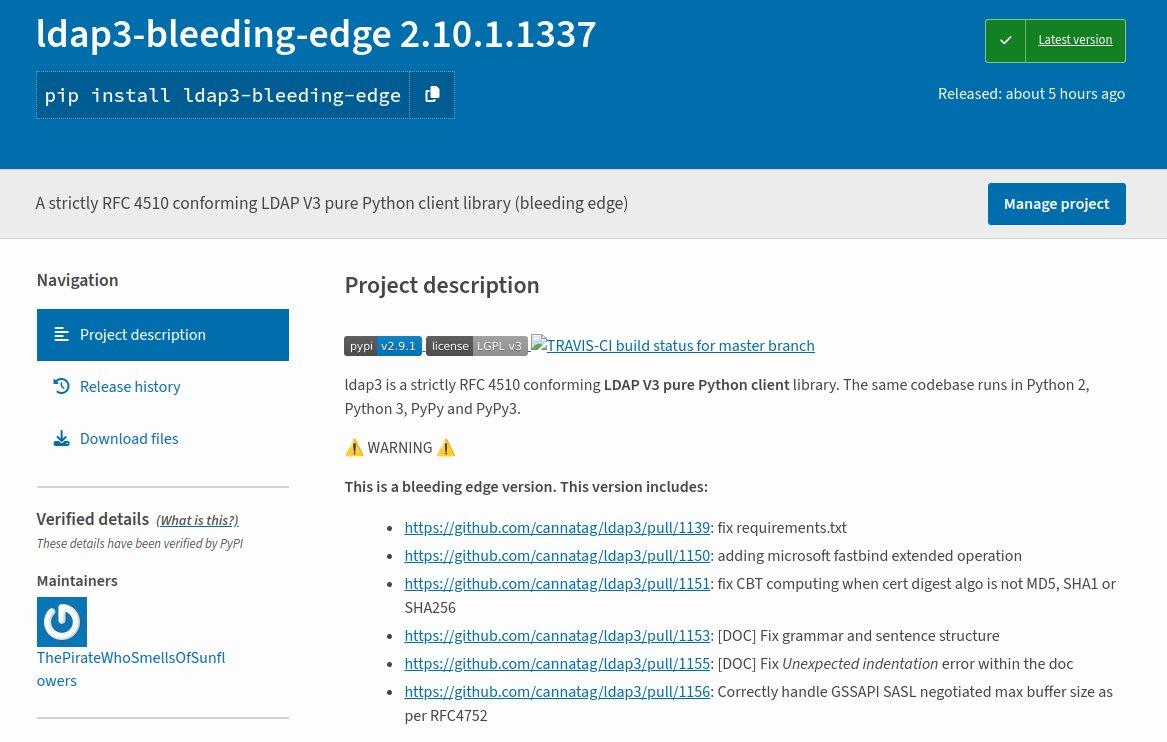Open the 'What is this?' verified details link

coord(197,520)
